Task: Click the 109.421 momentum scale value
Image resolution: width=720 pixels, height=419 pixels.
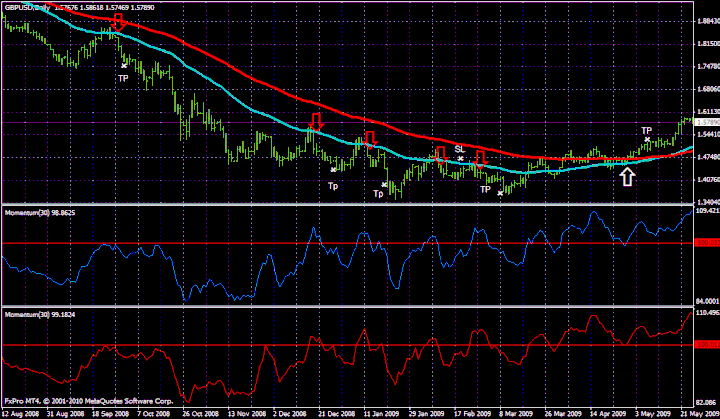Action: 708,211
